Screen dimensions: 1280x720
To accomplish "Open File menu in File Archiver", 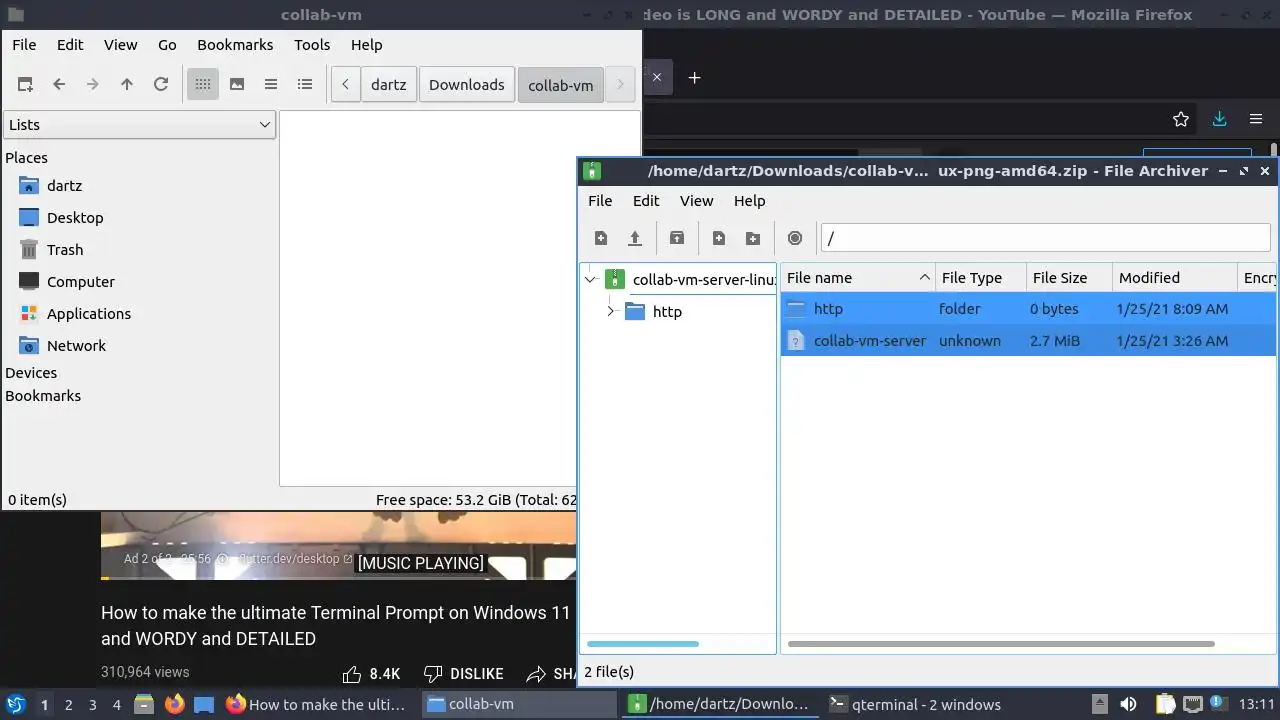I will point(600,201).
